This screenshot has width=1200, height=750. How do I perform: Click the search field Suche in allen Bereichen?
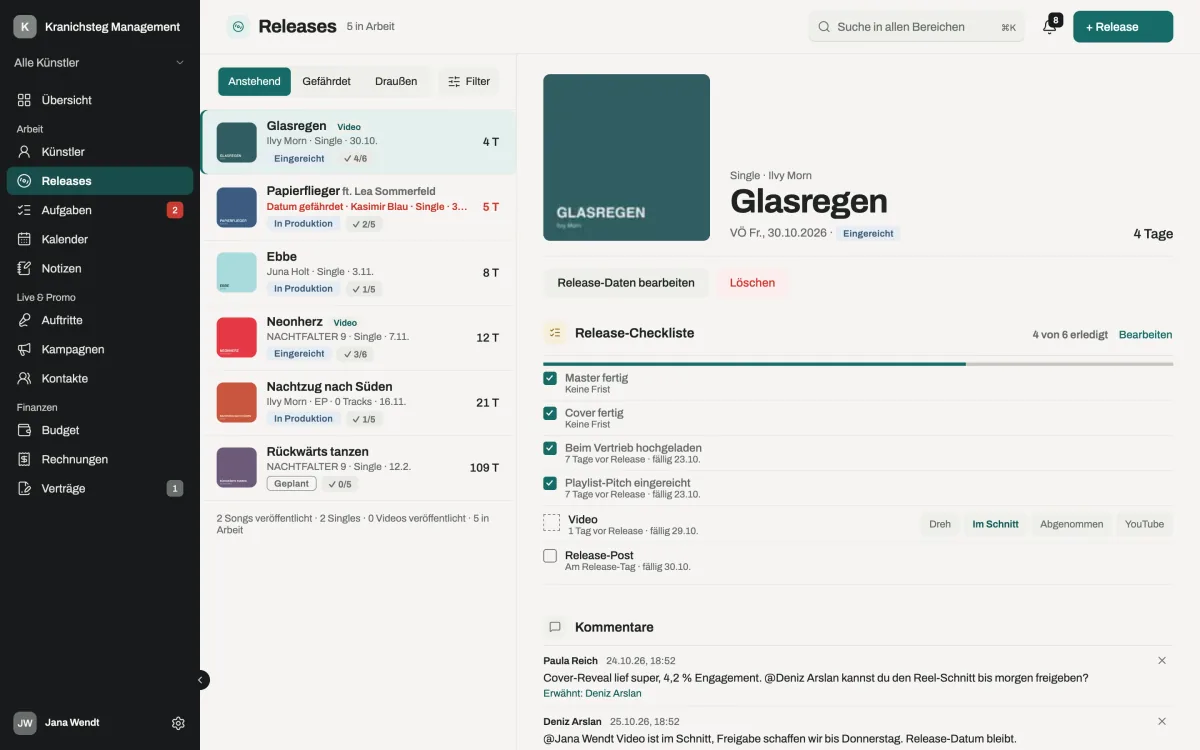point(917,27)
